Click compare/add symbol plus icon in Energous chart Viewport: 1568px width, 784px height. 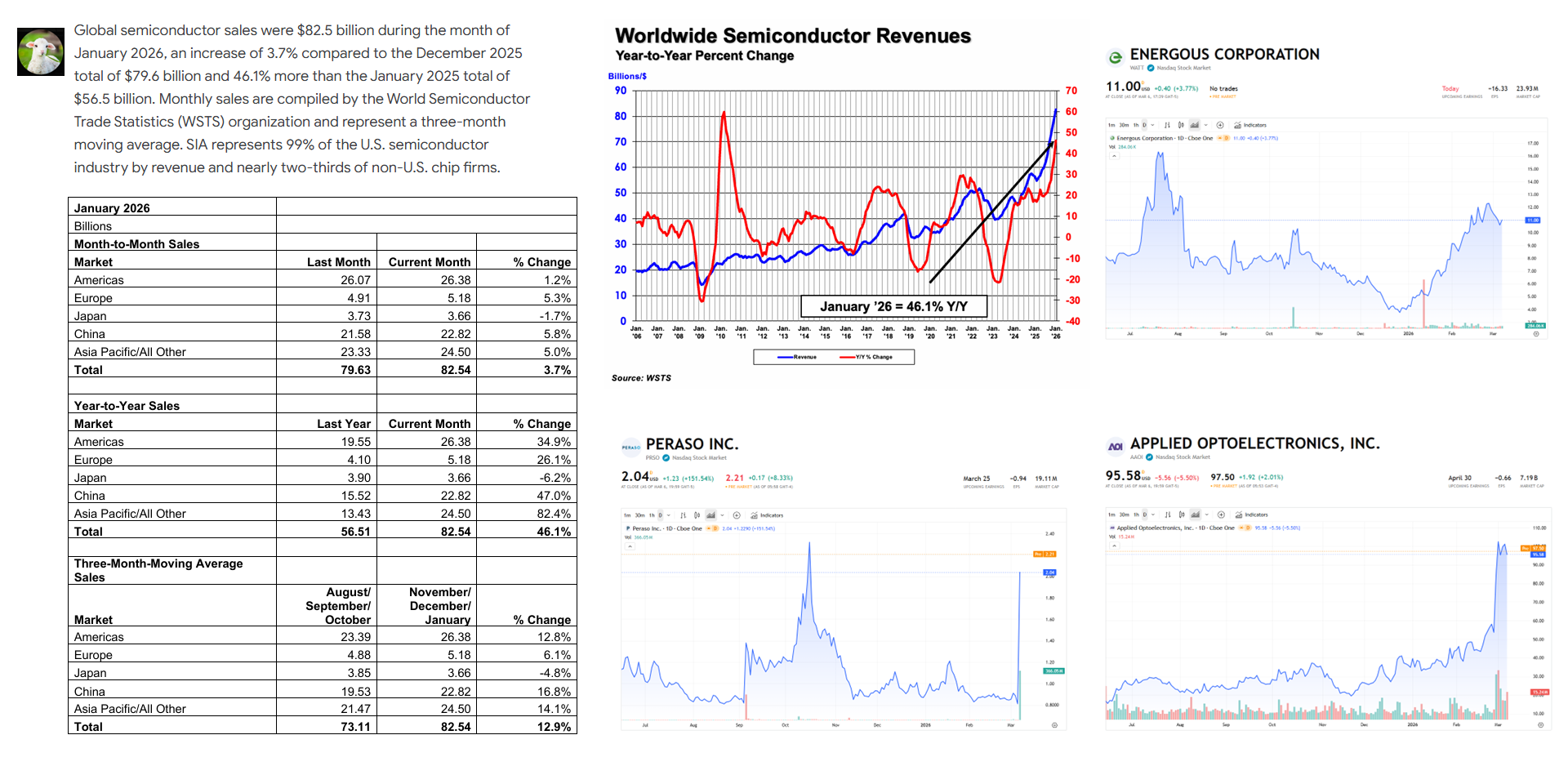coord(1220,125)
